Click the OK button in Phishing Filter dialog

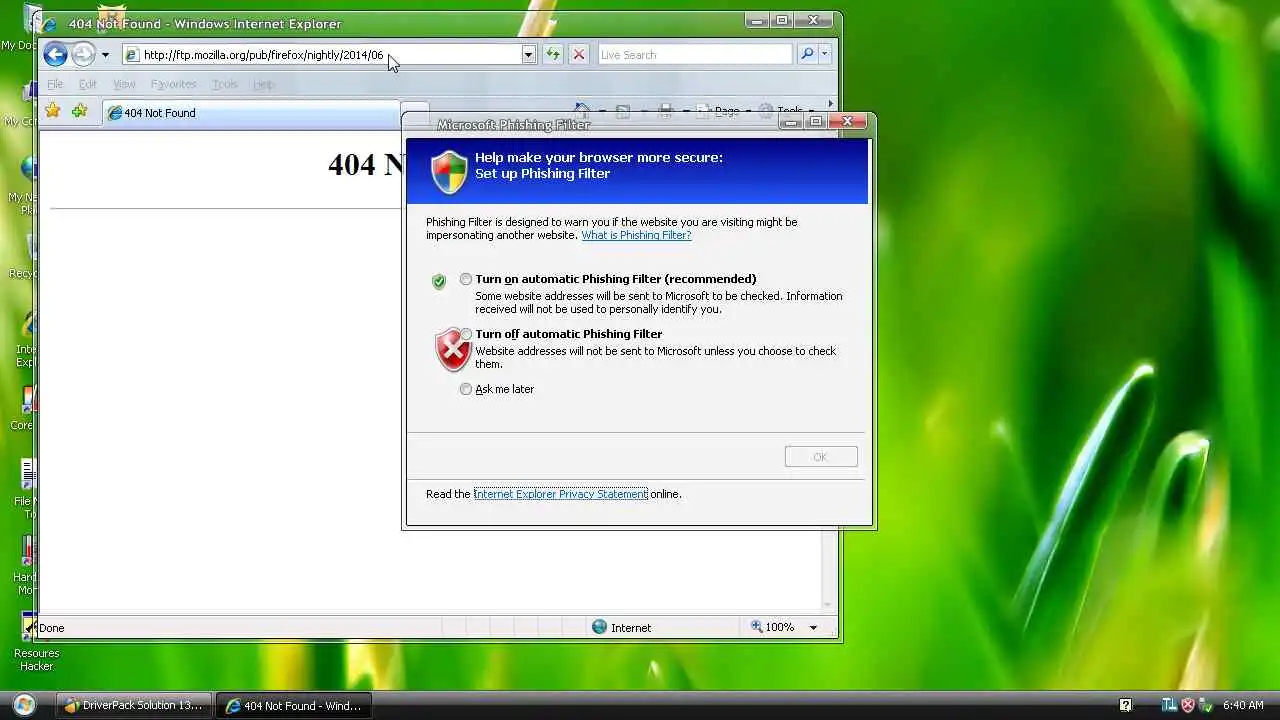[821, 457]
